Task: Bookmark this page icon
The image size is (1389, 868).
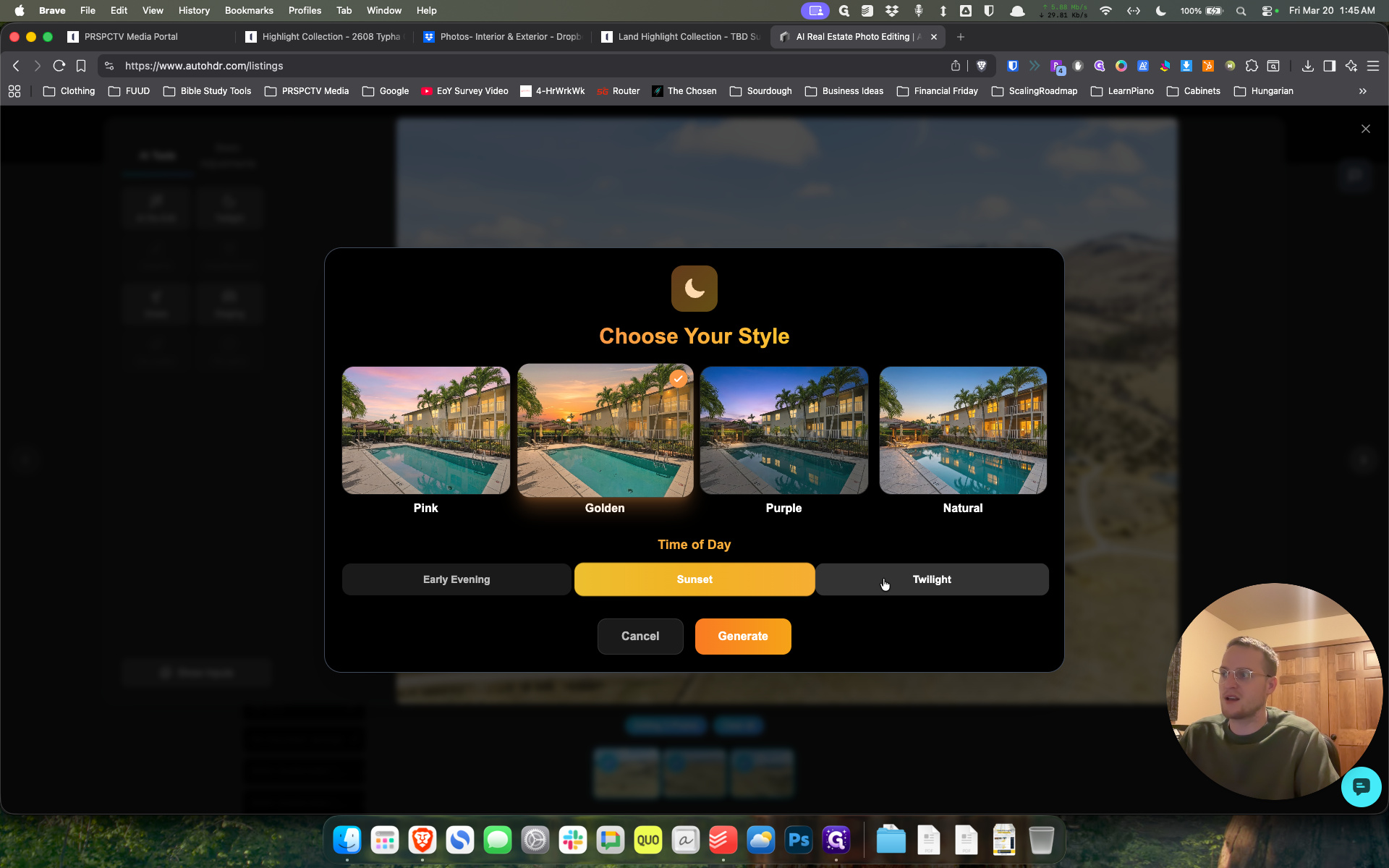Action: pyautogui.click(x=81, y=66)
